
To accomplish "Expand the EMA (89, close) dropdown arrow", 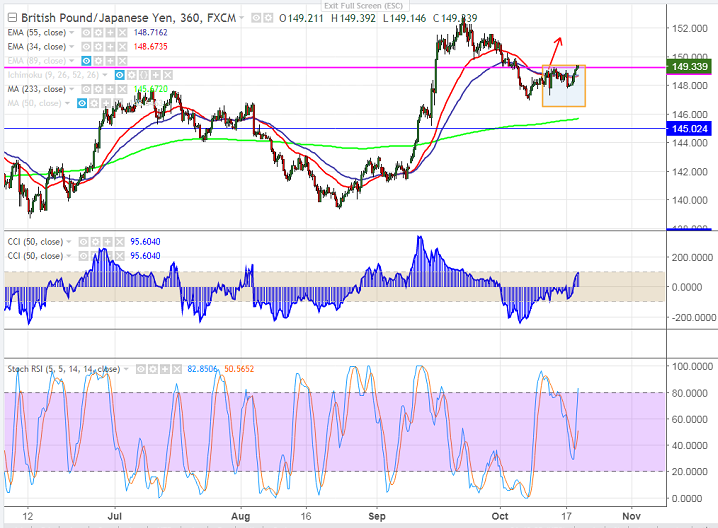I will point(71,61).
